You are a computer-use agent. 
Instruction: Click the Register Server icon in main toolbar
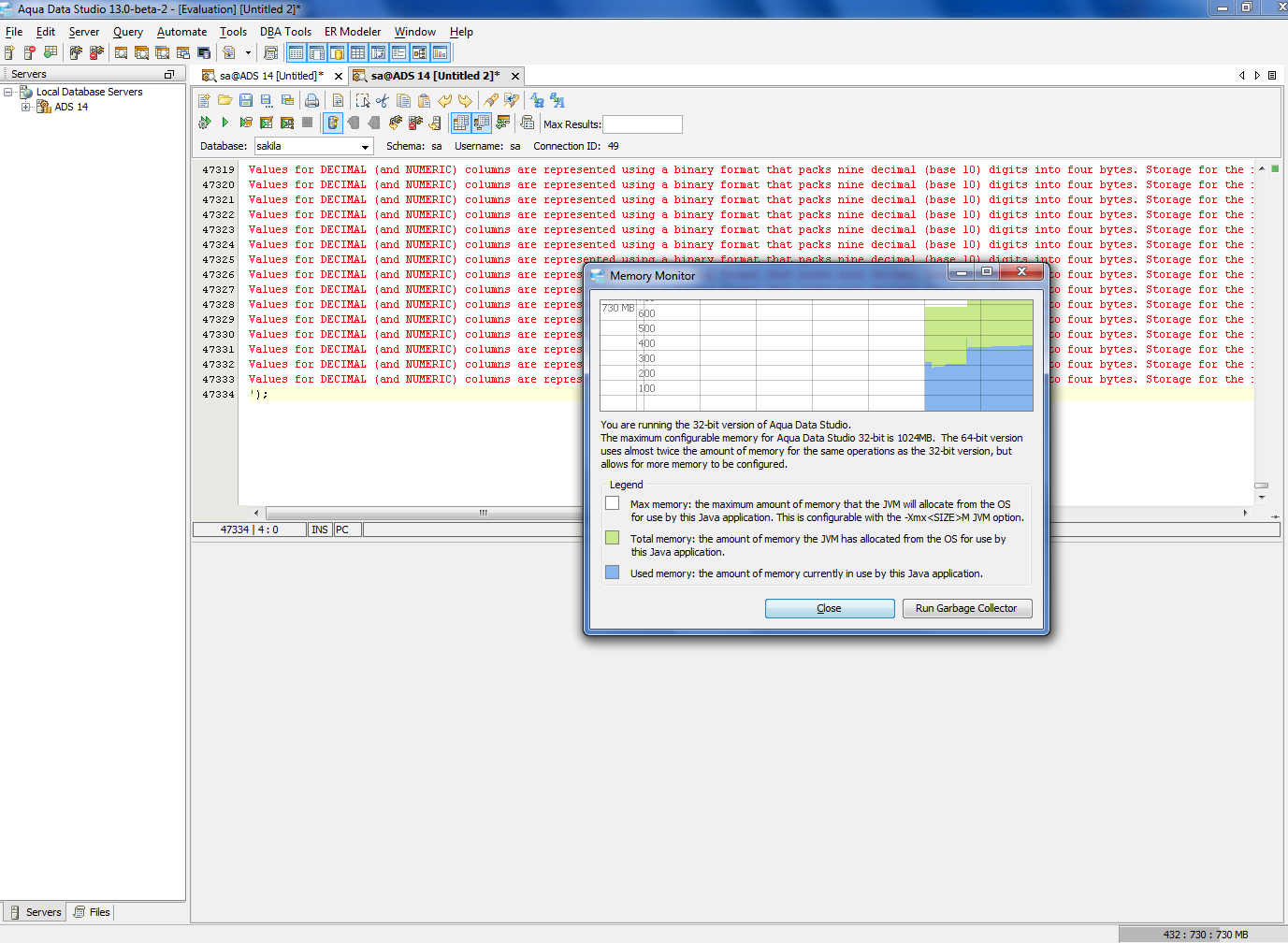tap(8, 53)
